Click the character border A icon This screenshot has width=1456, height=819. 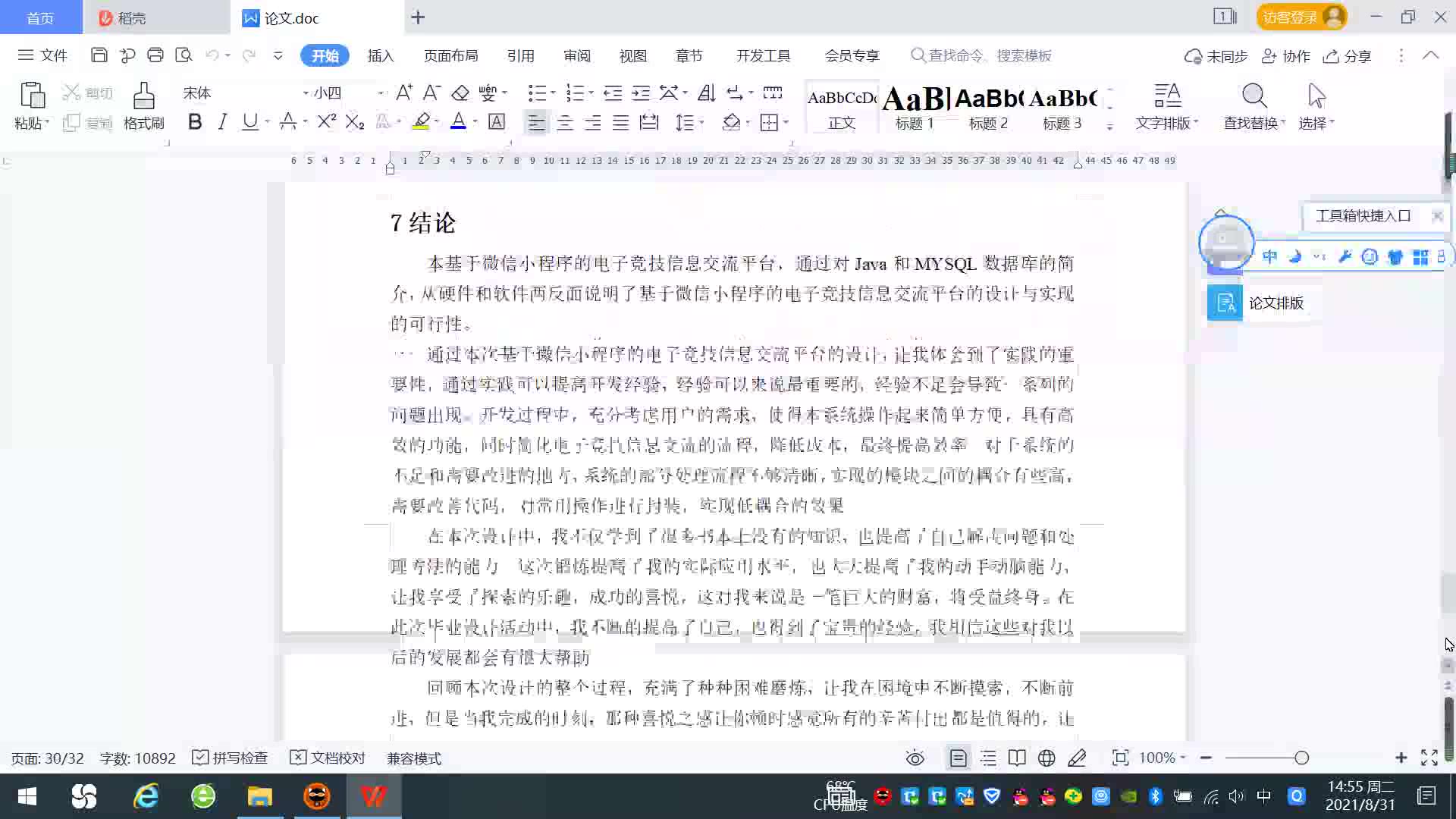497,121
